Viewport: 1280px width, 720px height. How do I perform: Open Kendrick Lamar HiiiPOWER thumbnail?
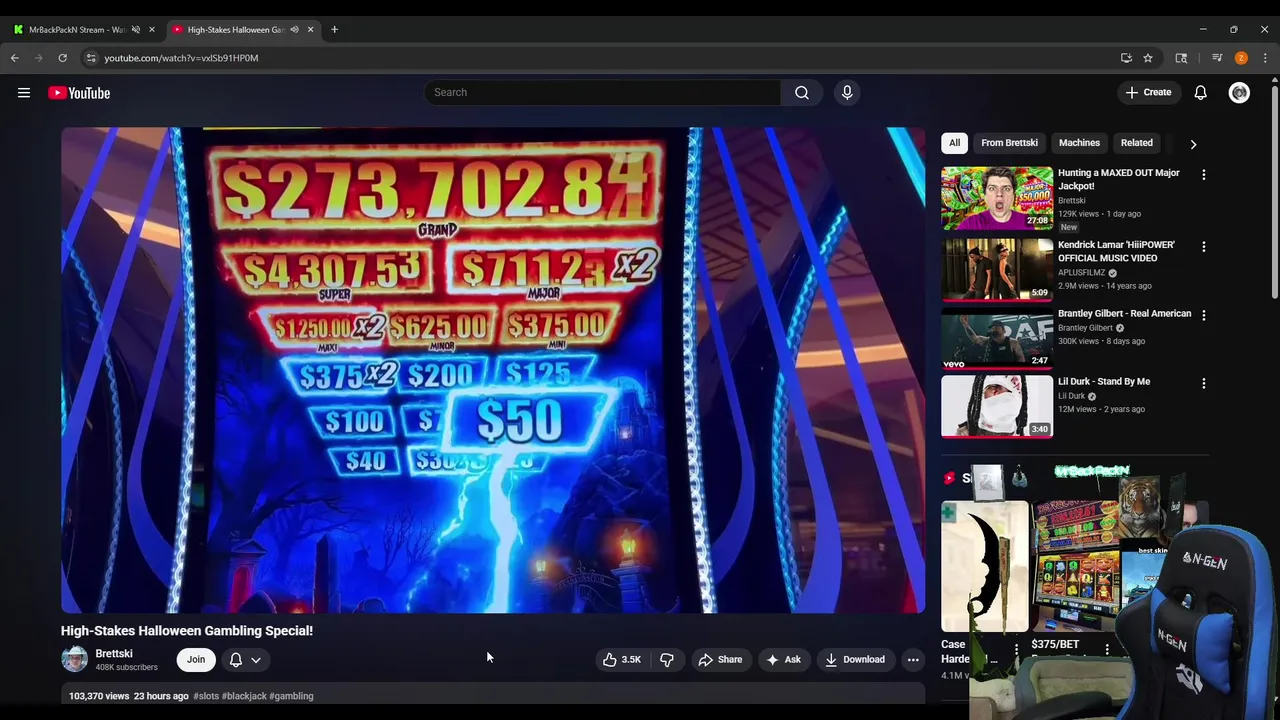click(997, 269)
